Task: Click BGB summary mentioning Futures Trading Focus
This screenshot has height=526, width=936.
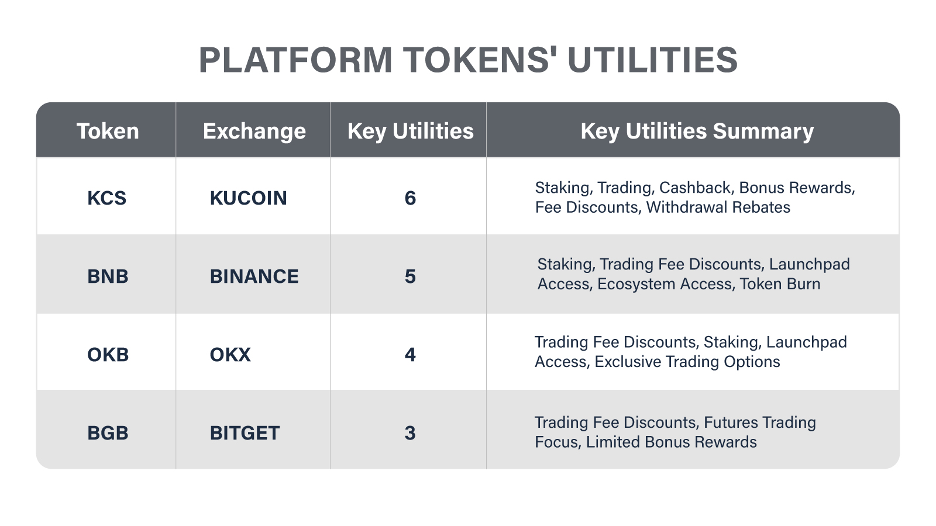Action: [x=675, y=432]
